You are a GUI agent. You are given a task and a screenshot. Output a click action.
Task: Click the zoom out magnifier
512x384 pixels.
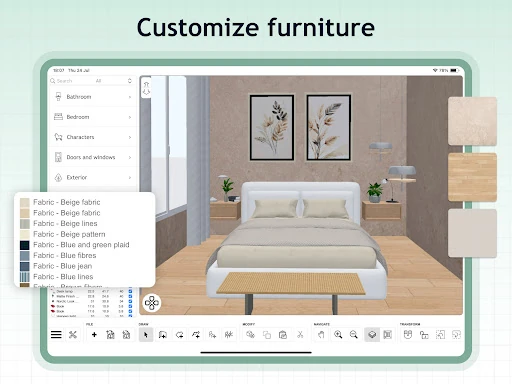pyautogui.click(x=354, y=335)
